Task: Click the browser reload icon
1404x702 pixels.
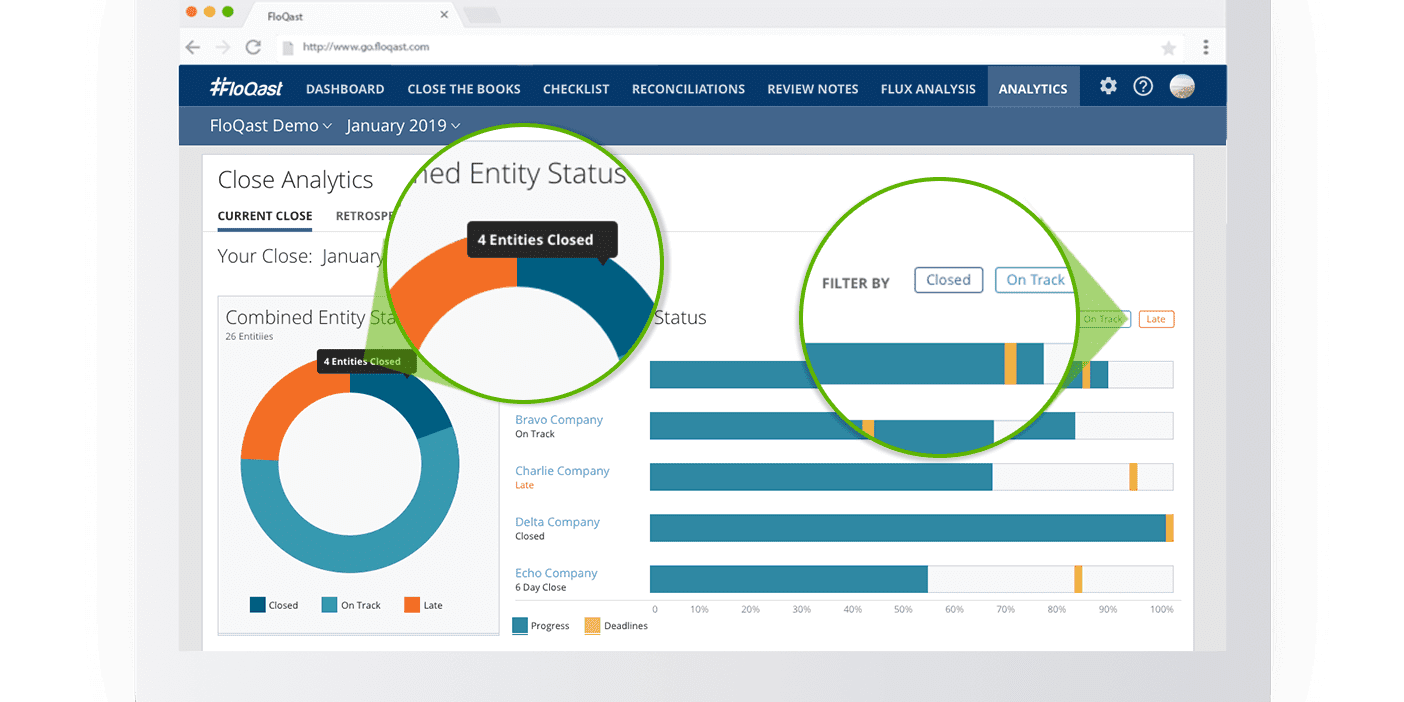Action: (x=253, y=47)
